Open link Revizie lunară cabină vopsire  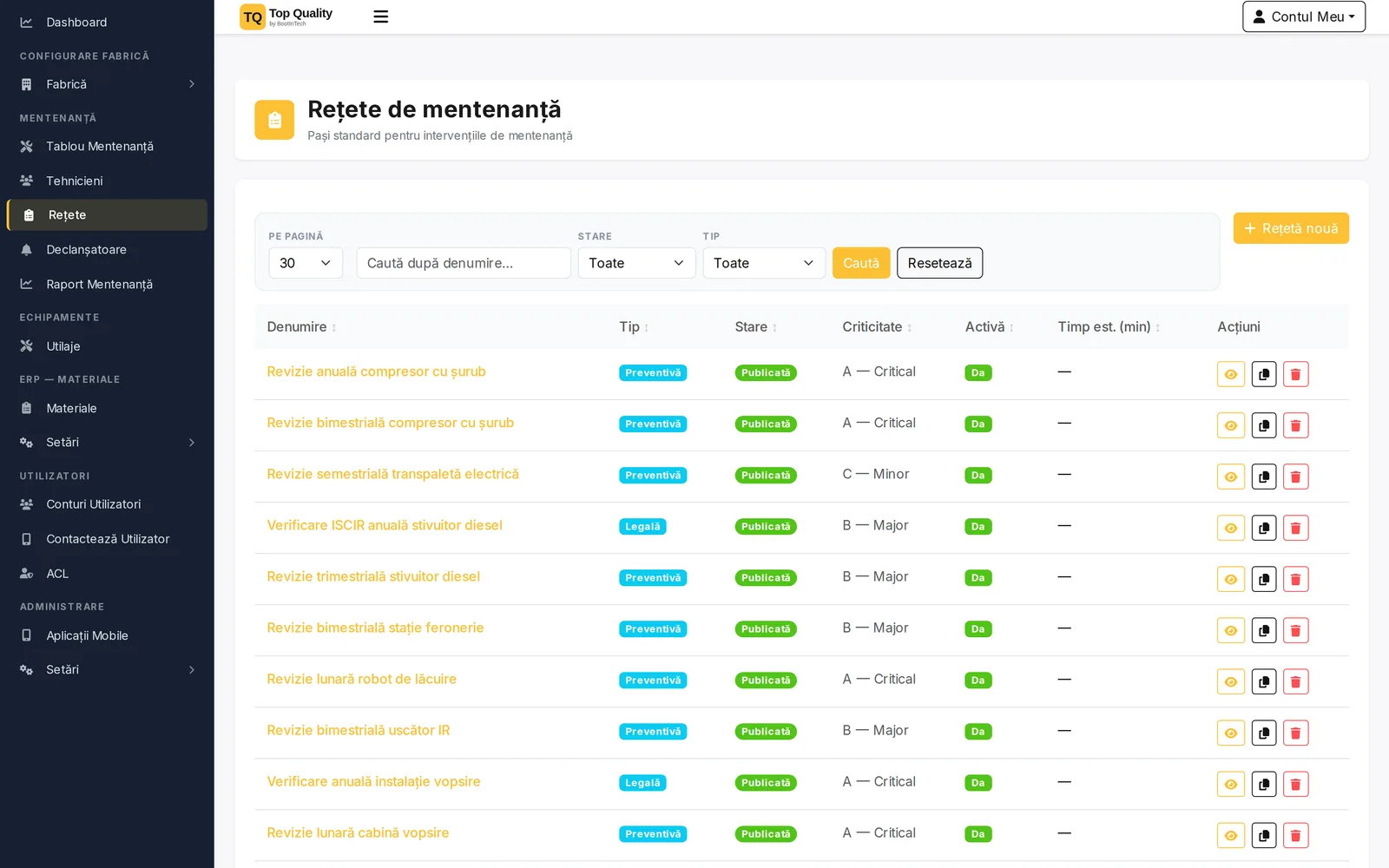point(358,832)
